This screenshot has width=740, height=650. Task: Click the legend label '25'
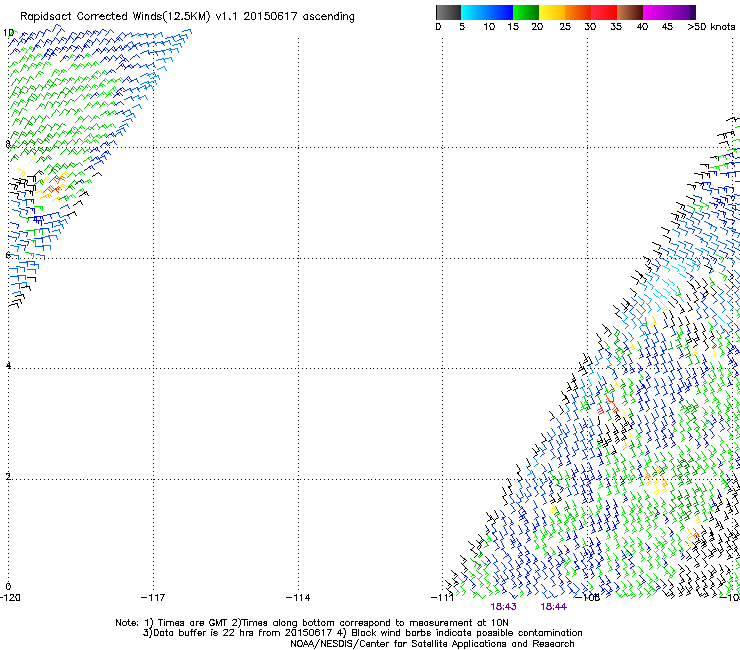[x=565, y=26]
